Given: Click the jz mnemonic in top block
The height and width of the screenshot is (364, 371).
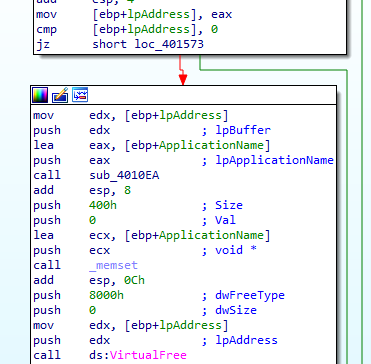Looking at the screenshot, I should [43, 44].
